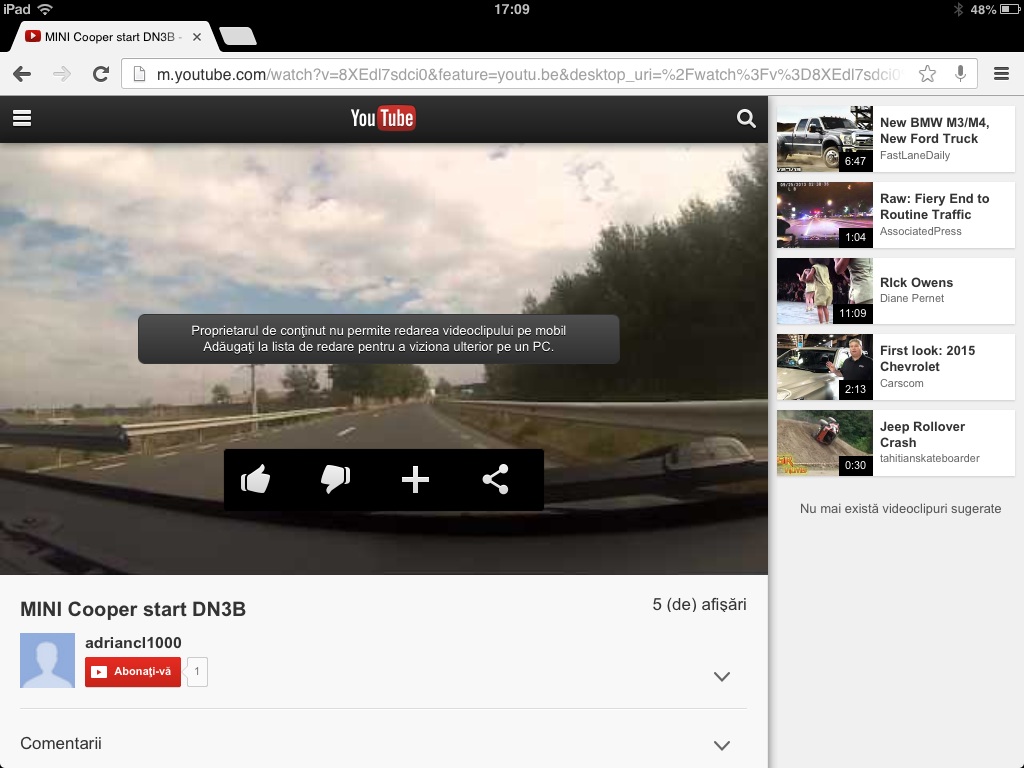
Task: Close the MINI Cooper browser tab
Action: click(x=197, y=37)
